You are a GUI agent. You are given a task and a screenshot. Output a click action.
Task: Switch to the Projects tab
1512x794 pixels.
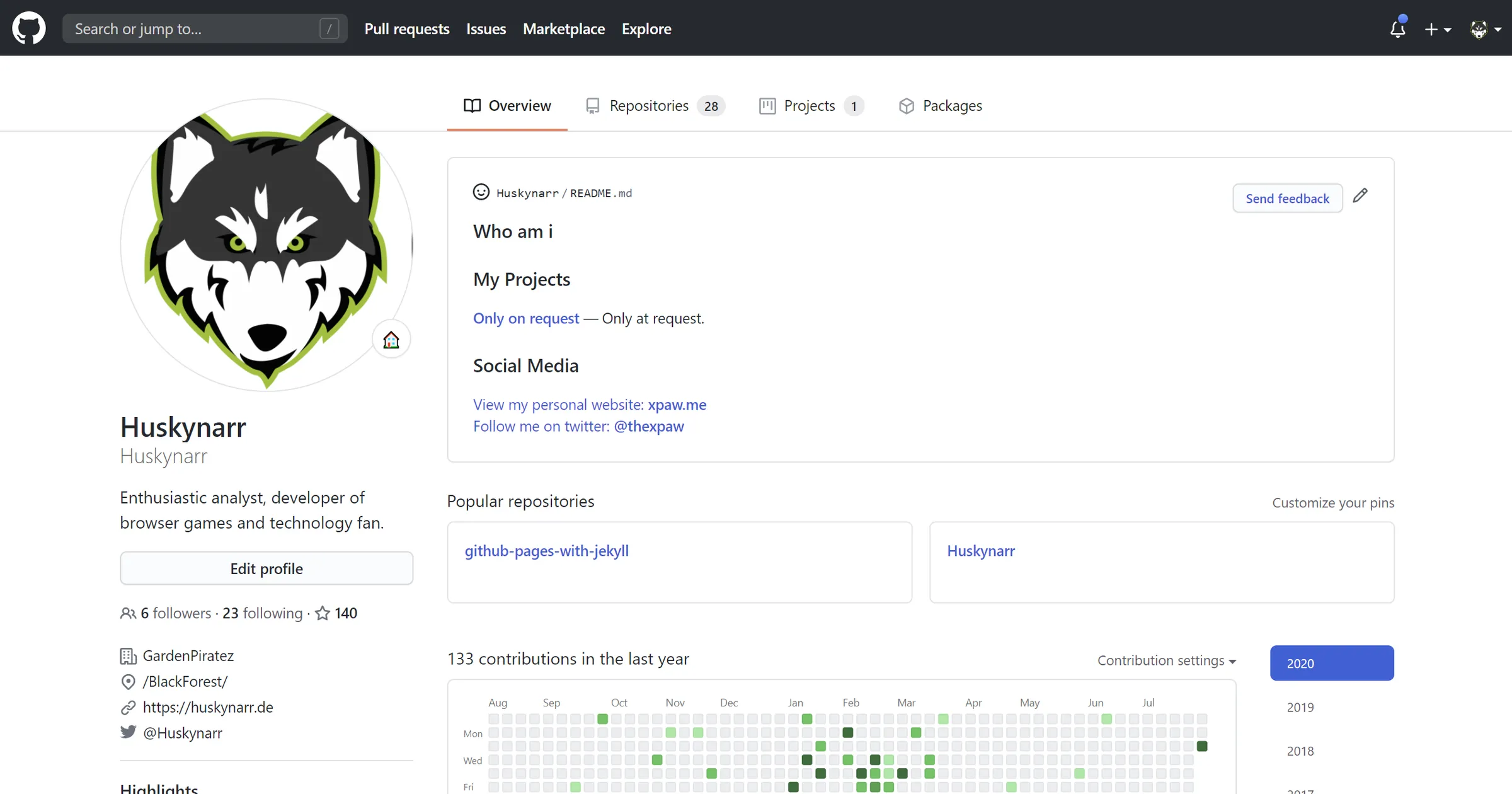[x=811, y=106]
